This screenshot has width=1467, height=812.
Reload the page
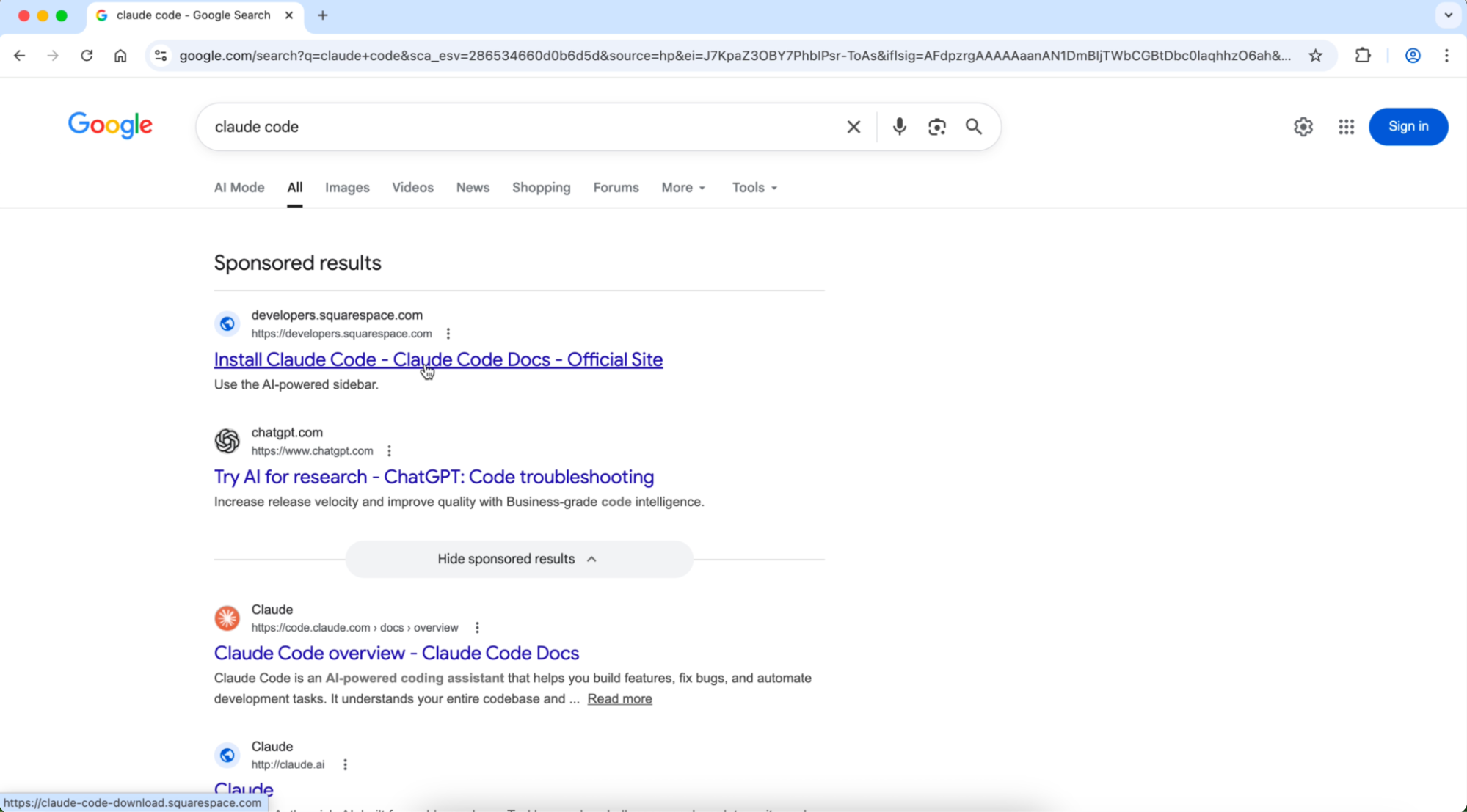[87, 56]
